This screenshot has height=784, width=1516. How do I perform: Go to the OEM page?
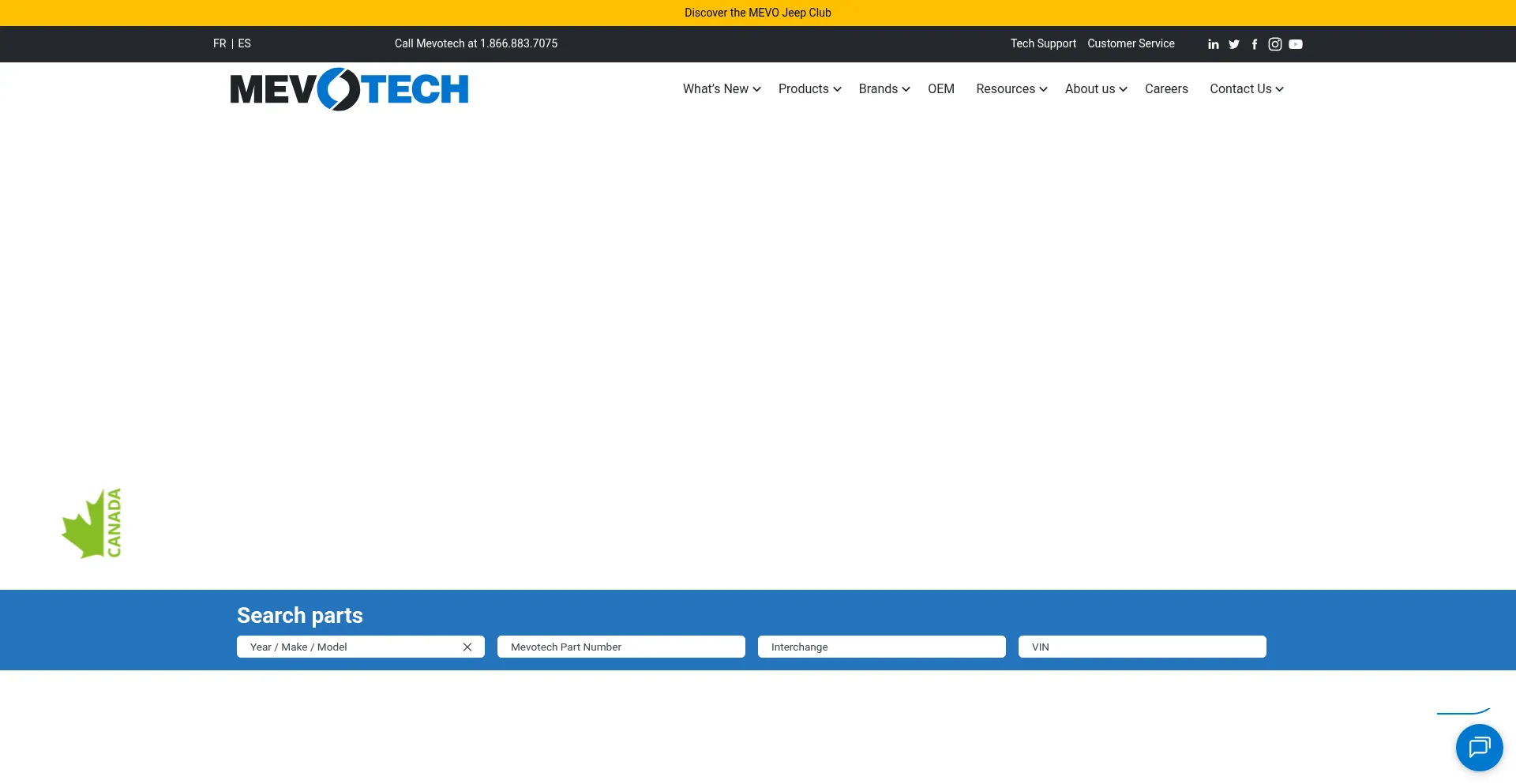coord(940,89)
